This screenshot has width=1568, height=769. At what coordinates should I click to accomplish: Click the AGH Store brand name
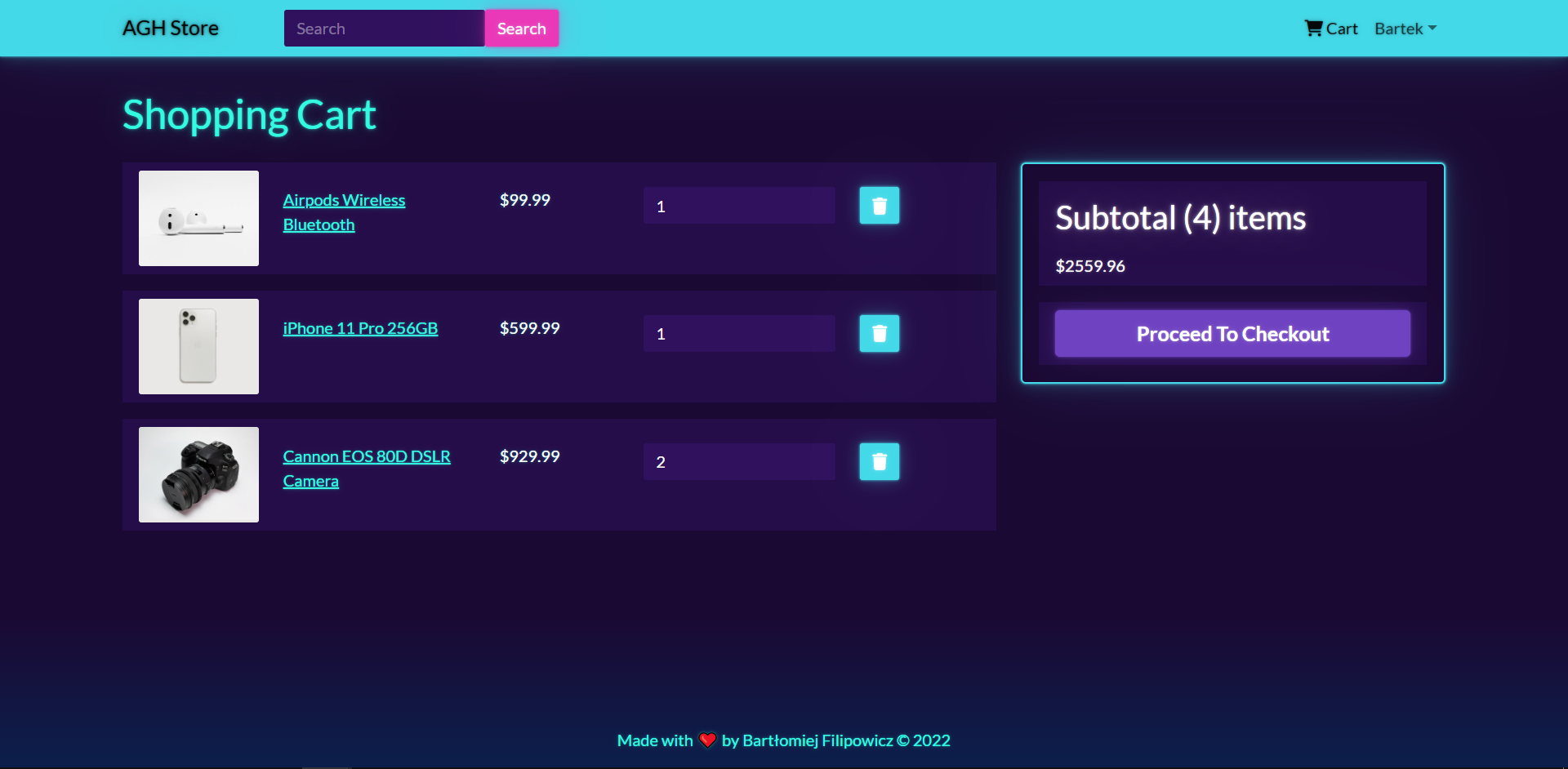click(170, 28)
